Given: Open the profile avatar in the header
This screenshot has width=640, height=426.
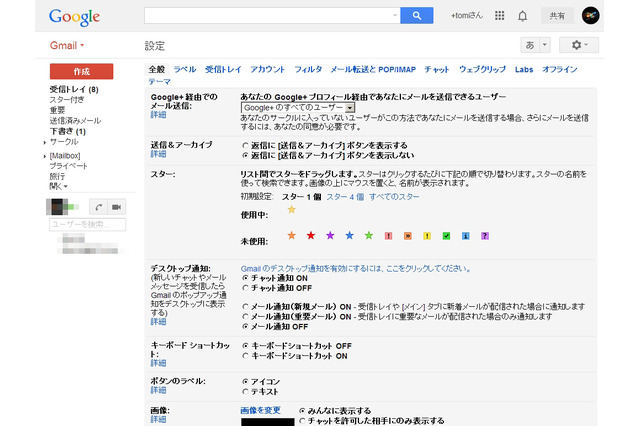Looking at the screenshot, I should [591, 16].
